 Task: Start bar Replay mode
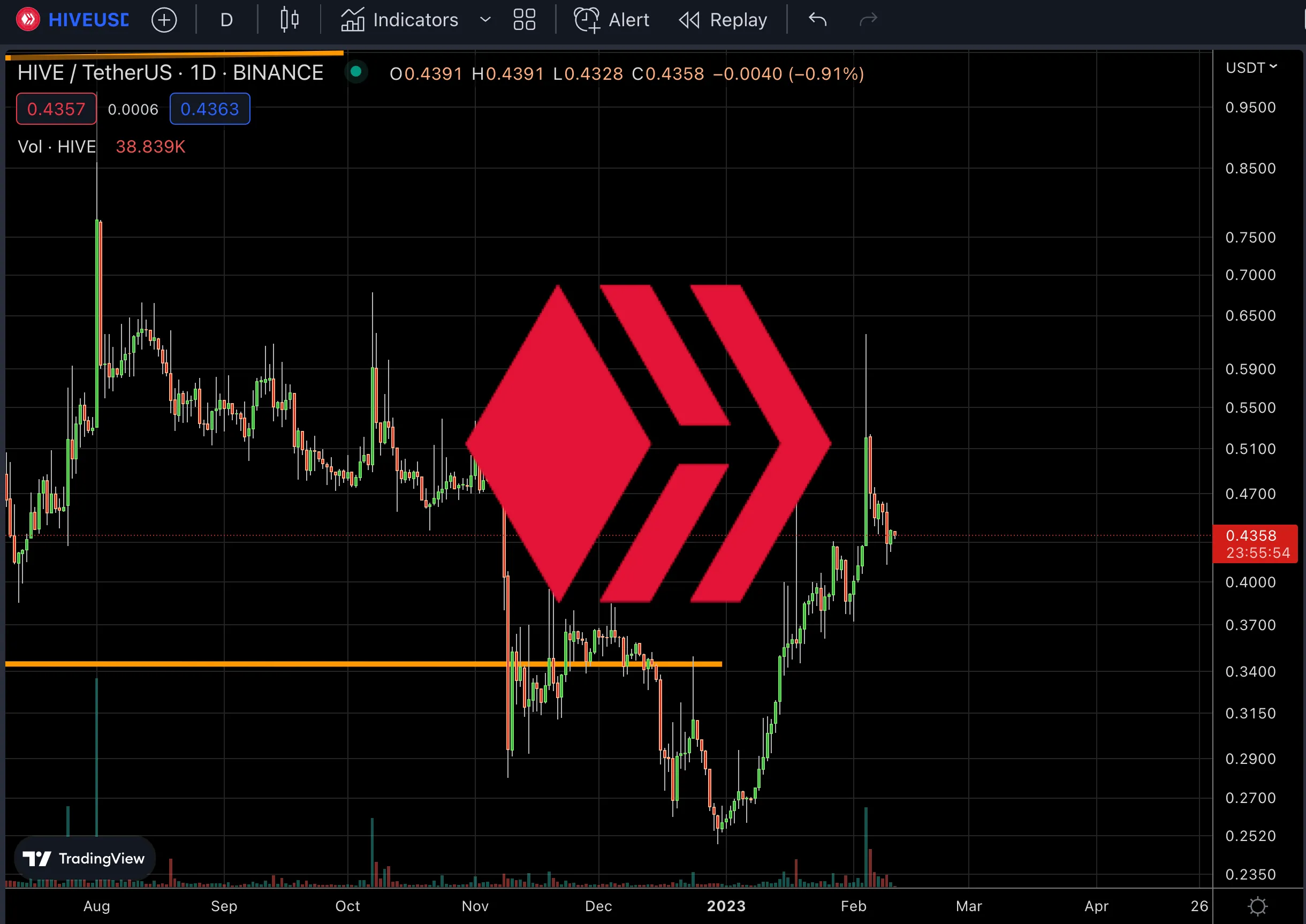click(x=723, y=20)
